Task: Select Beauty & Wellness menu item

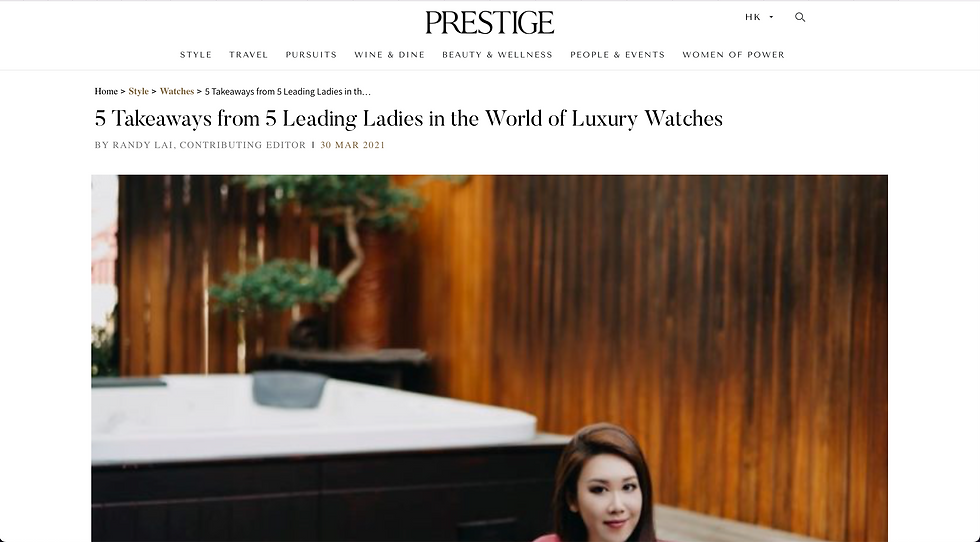Action: click(498, 54)
